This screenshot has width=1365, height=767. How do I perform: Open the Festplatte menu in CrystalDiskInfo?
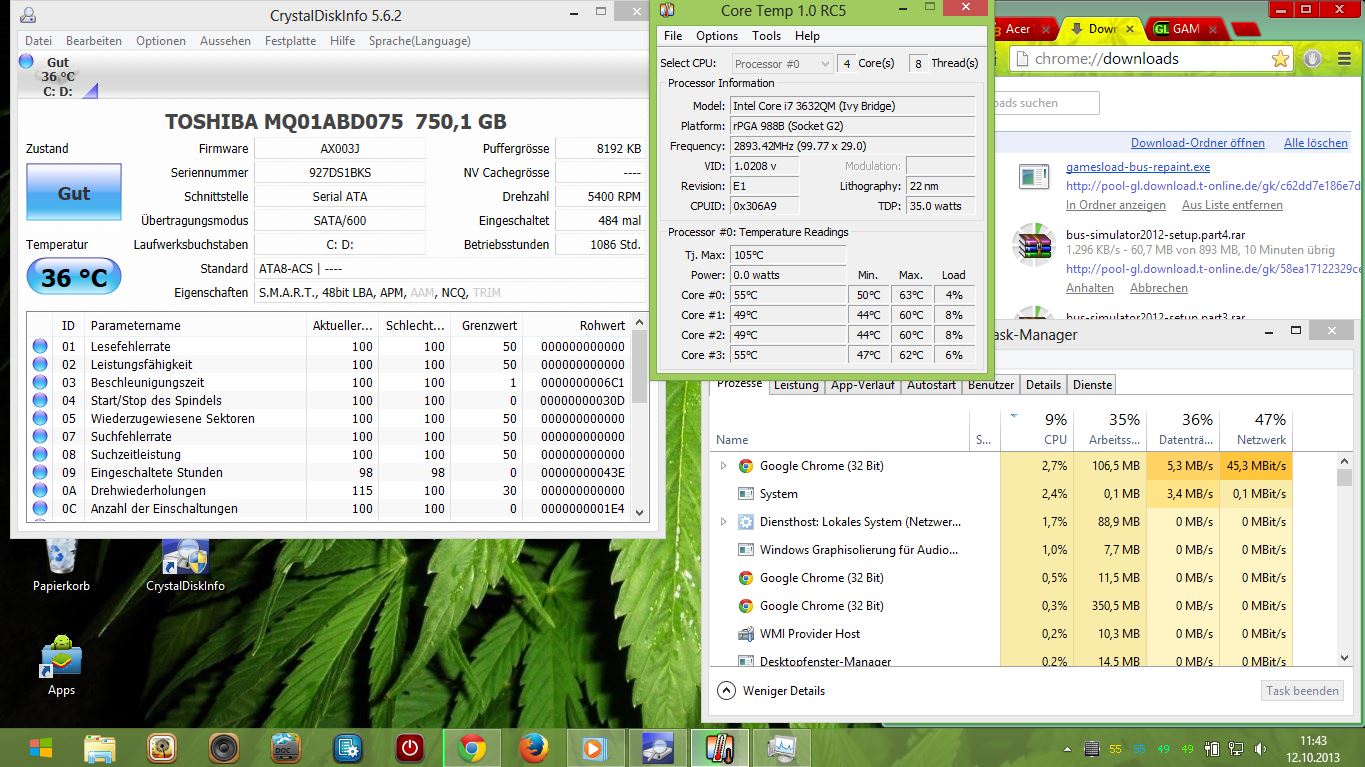click(290, 41)
